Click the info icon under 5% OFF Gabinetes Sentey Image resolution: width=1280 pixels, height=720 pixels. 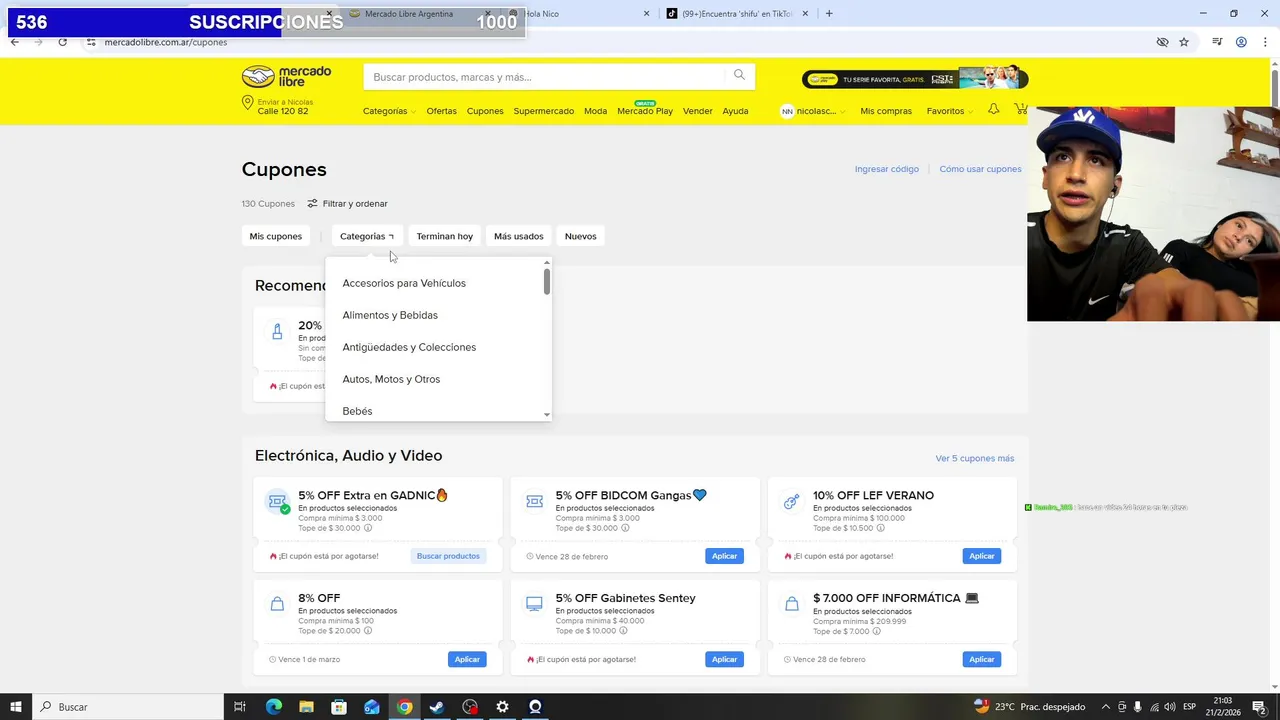[625, 631]
